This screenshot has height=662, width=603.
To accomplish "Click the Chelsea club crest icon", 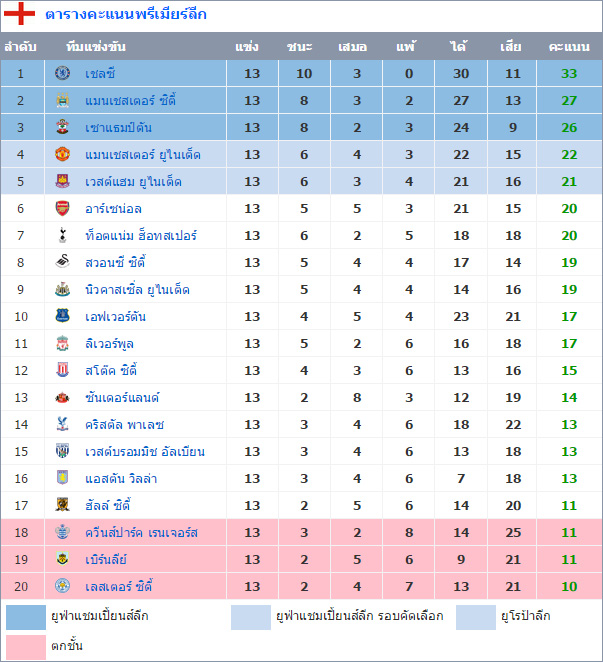I will (63, 73).
